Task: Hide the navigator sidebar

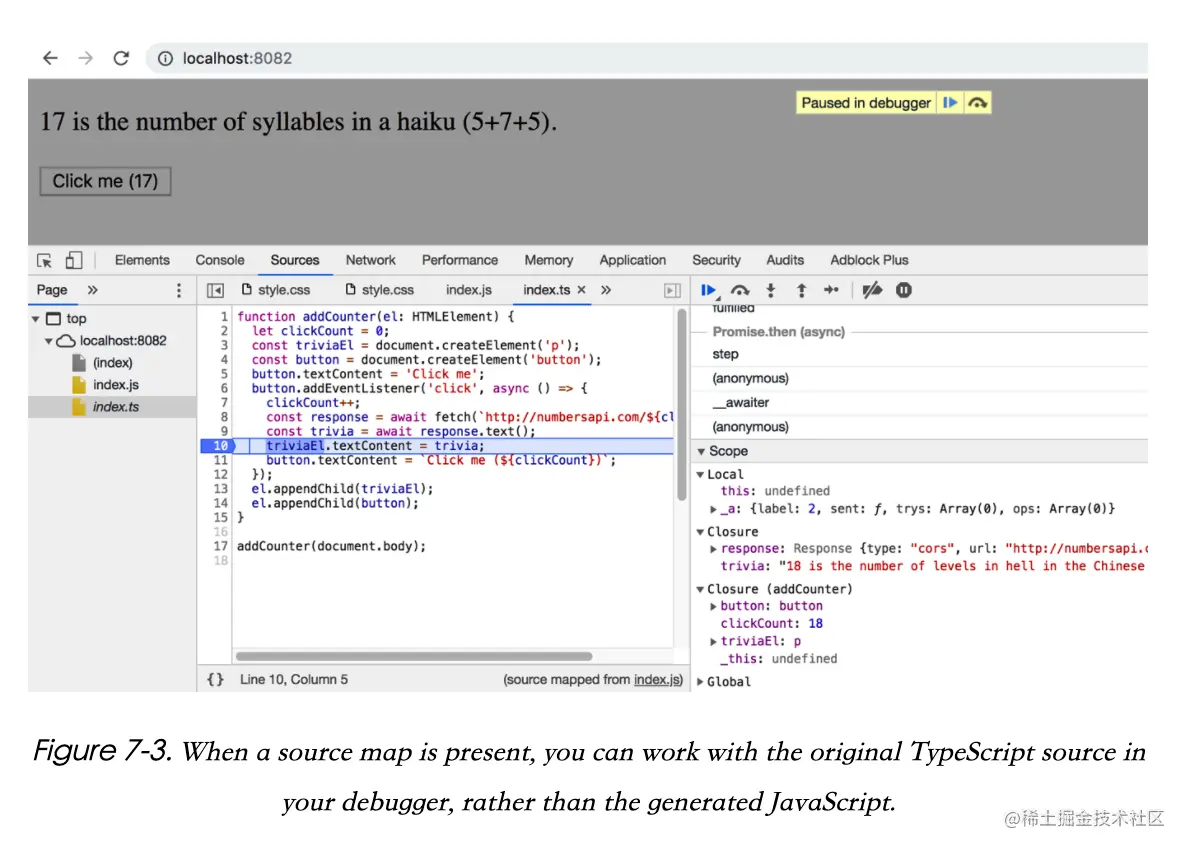Action: (x=215, y=290)
